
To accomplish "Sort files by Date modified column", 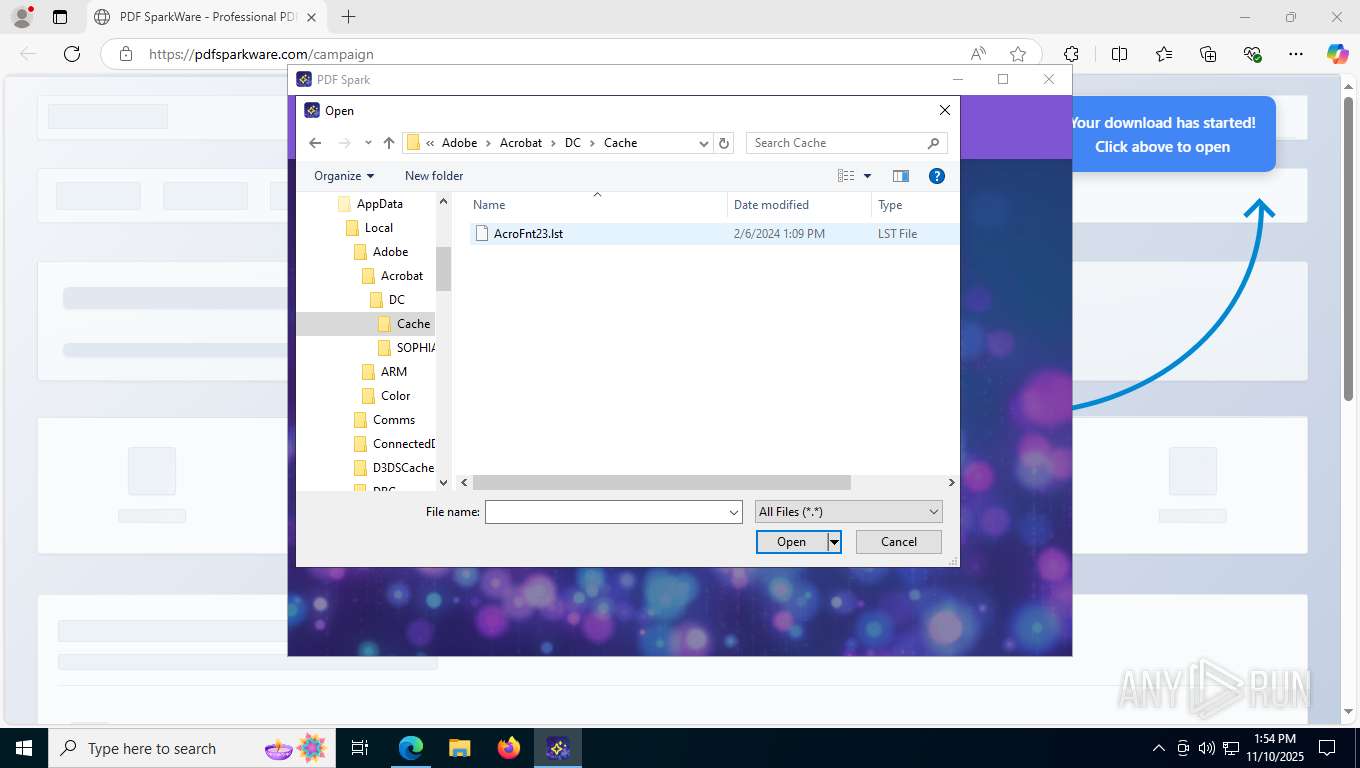I will [771, 205].
